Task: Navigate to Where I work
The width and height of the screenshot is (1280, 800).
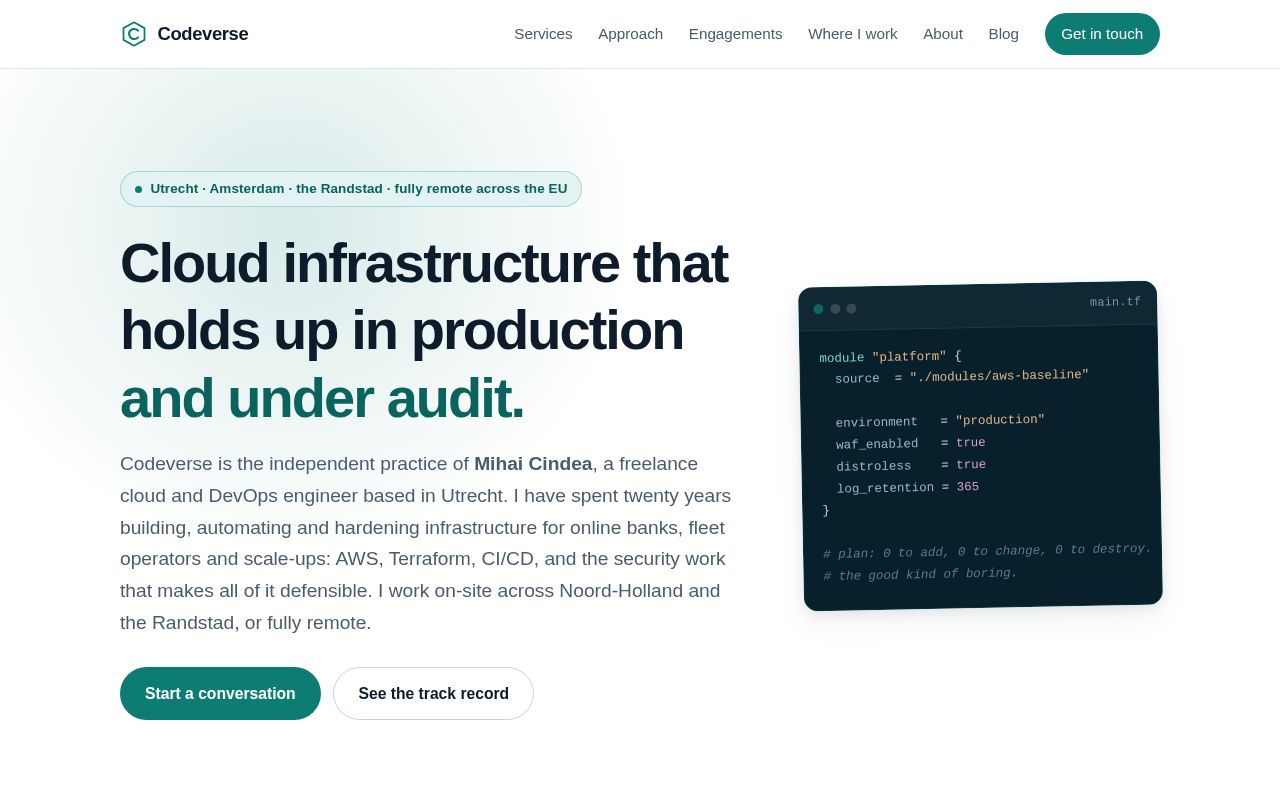Action: pyautogui.click(x=853, y=34)
